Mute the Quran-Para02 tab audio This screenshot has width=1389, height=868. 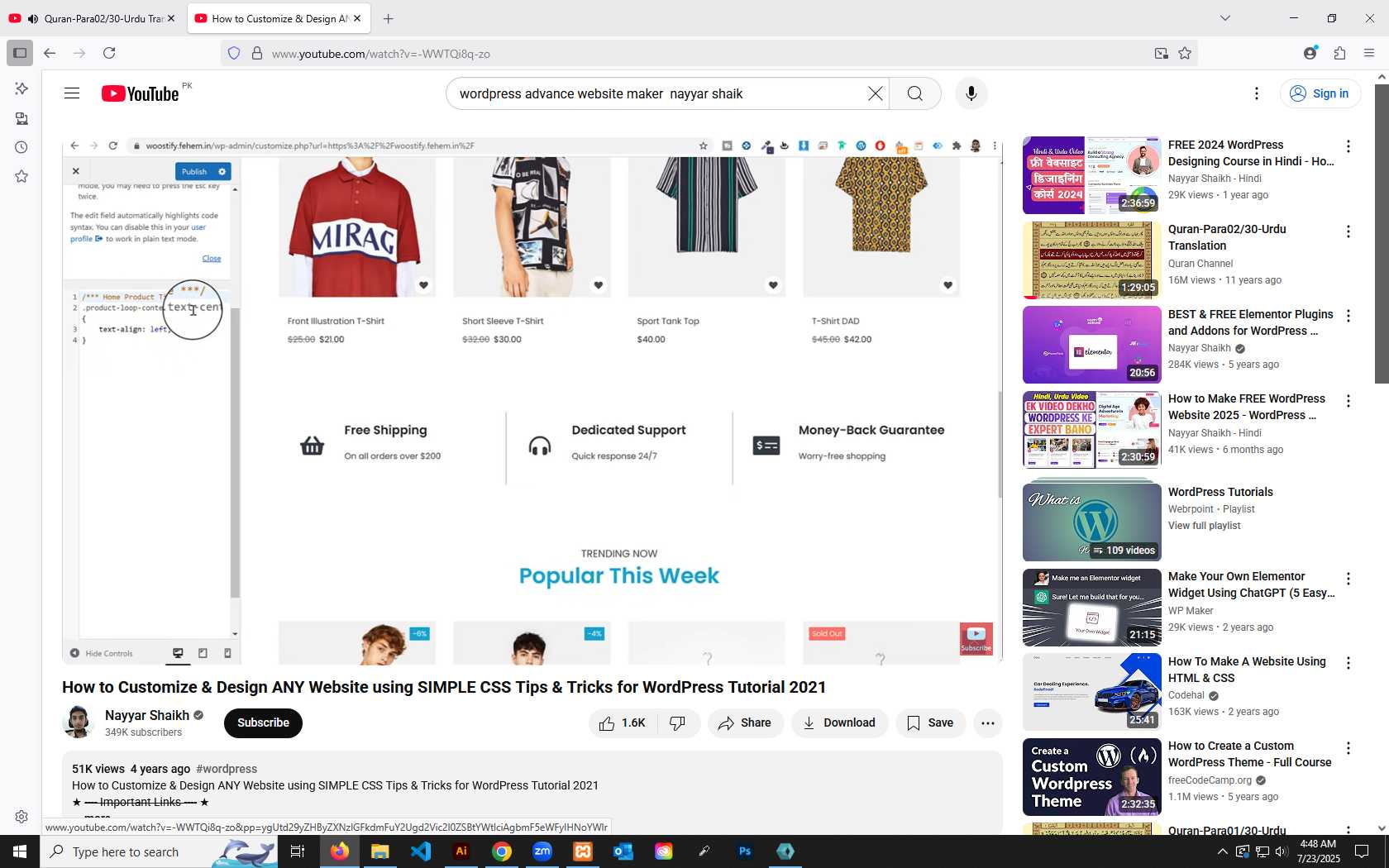[33, 18]
